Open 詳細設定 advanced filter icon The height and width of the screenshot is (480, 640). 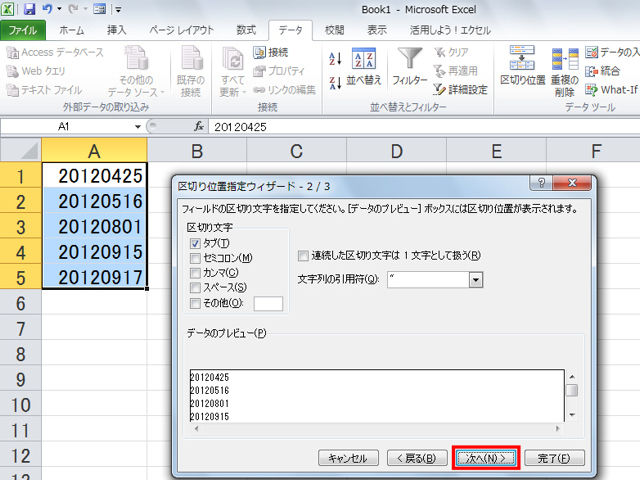click(440, 89)
